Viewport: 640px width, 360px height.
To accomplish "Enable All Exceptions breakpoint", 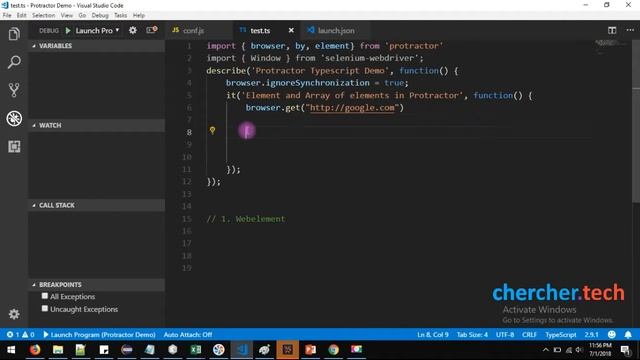I will point(44,296).
